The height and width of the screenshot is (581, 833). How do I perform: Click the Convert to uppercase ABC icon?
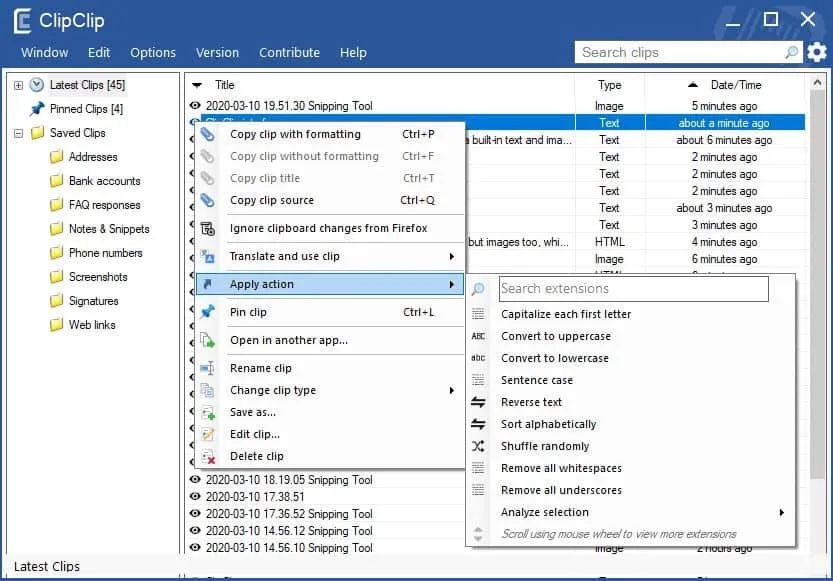click(x=478, y=336)
